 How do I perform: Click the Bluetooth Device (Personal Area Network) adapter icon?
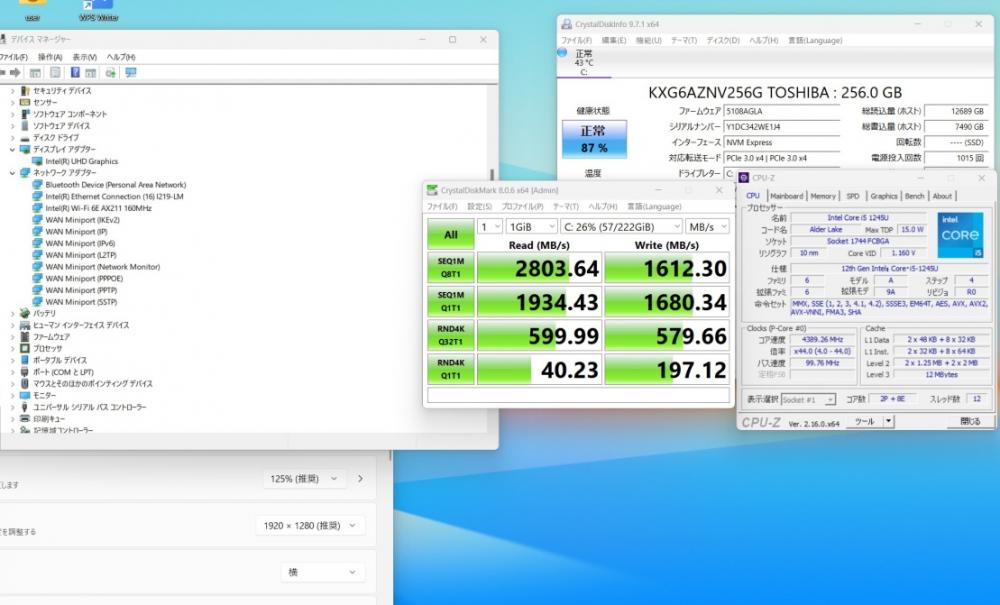[37, 185]
